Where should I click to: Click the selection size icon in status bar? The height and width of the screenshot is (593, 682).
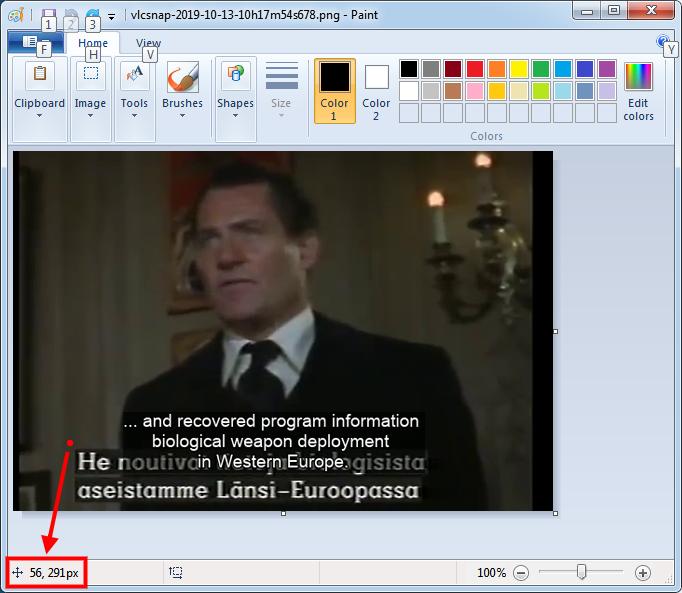pos(176,573)
